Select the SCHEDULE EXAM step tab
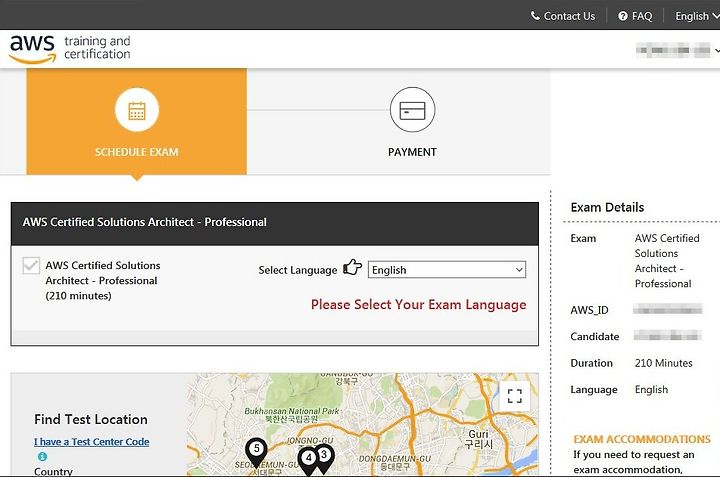This screenshot has height=477, width=720. point(136,122)
